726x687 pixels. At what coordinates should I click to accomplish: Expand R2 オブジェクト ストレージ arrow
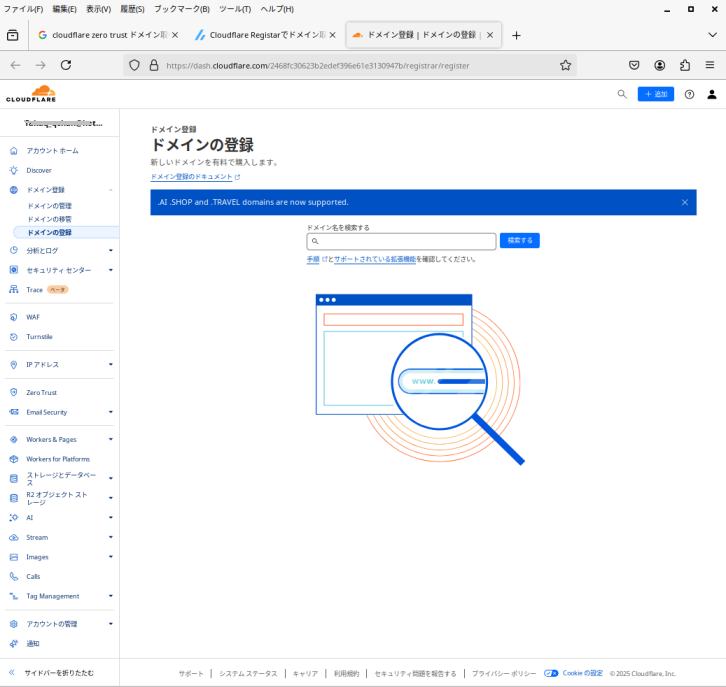click(111, 498)
